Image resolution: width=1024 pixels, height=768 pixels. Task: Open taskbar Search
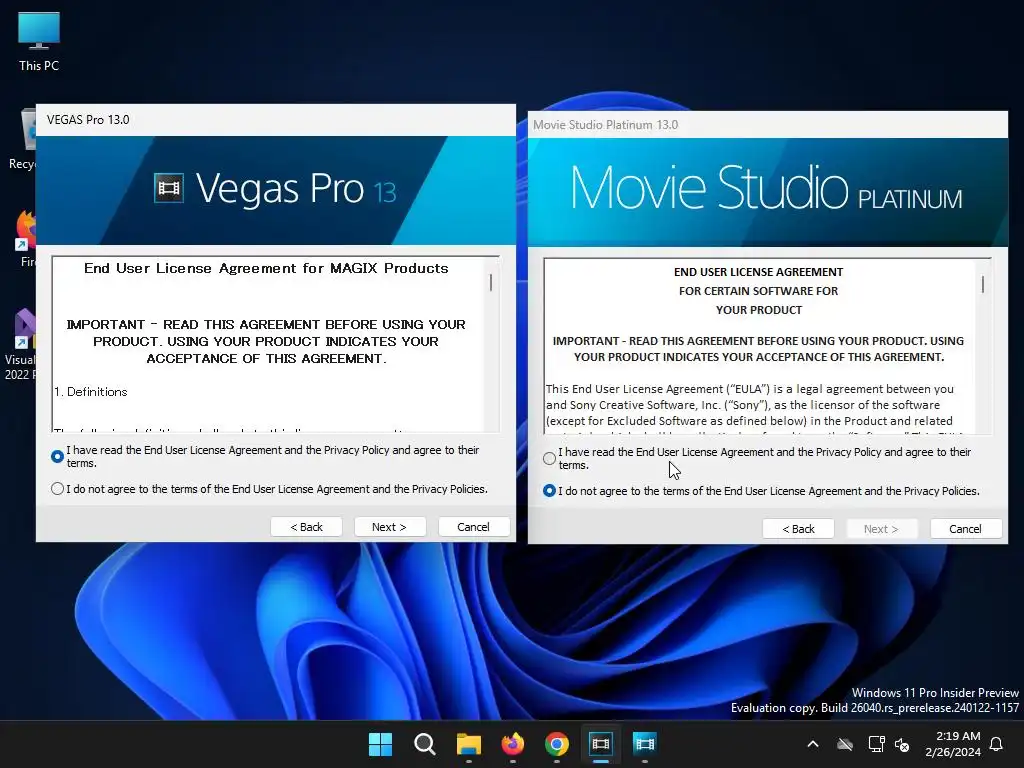pyautogui.click(x=424, y=744)
